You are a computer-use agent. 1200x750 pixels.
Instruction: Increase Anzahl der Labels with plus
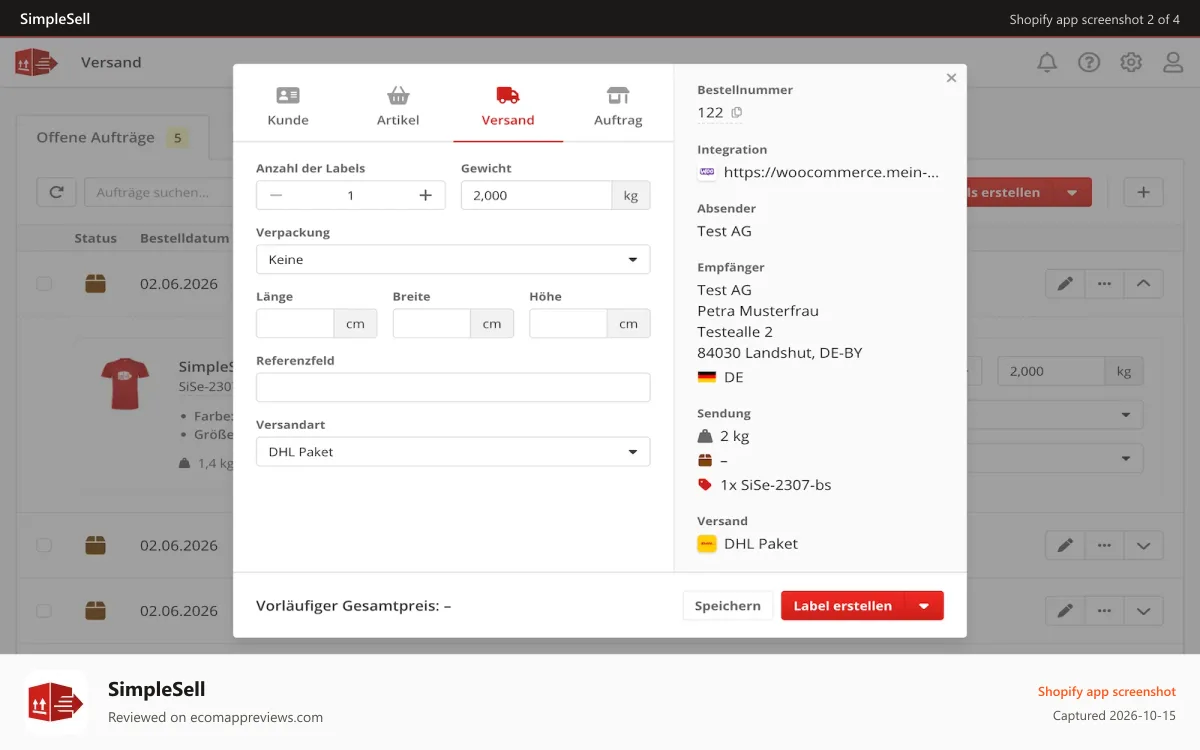pyautogui.click(x=425, y=195)
